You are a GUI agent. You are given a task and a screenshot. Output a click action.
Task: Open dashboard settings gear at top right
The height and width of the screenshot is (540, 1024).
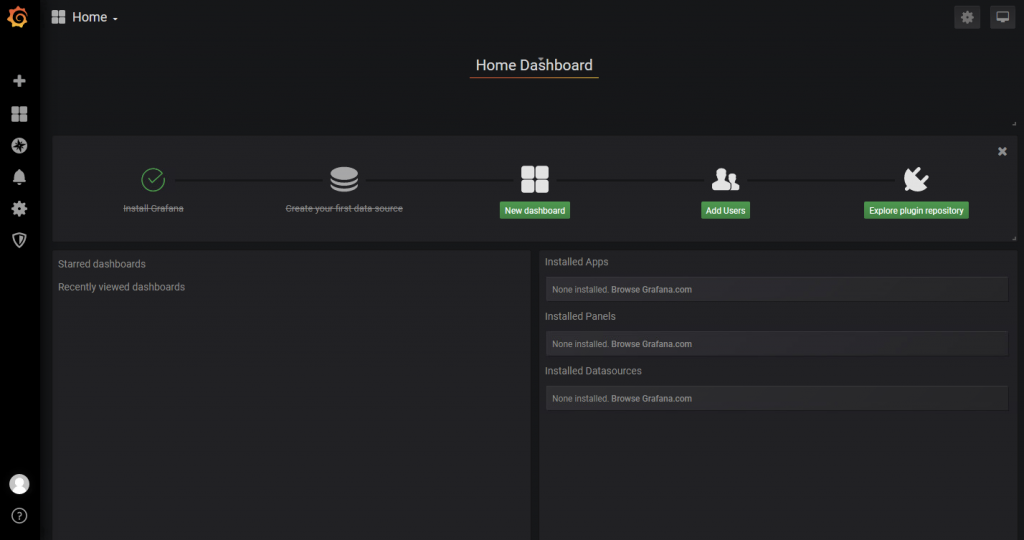(x=967, y=18)
